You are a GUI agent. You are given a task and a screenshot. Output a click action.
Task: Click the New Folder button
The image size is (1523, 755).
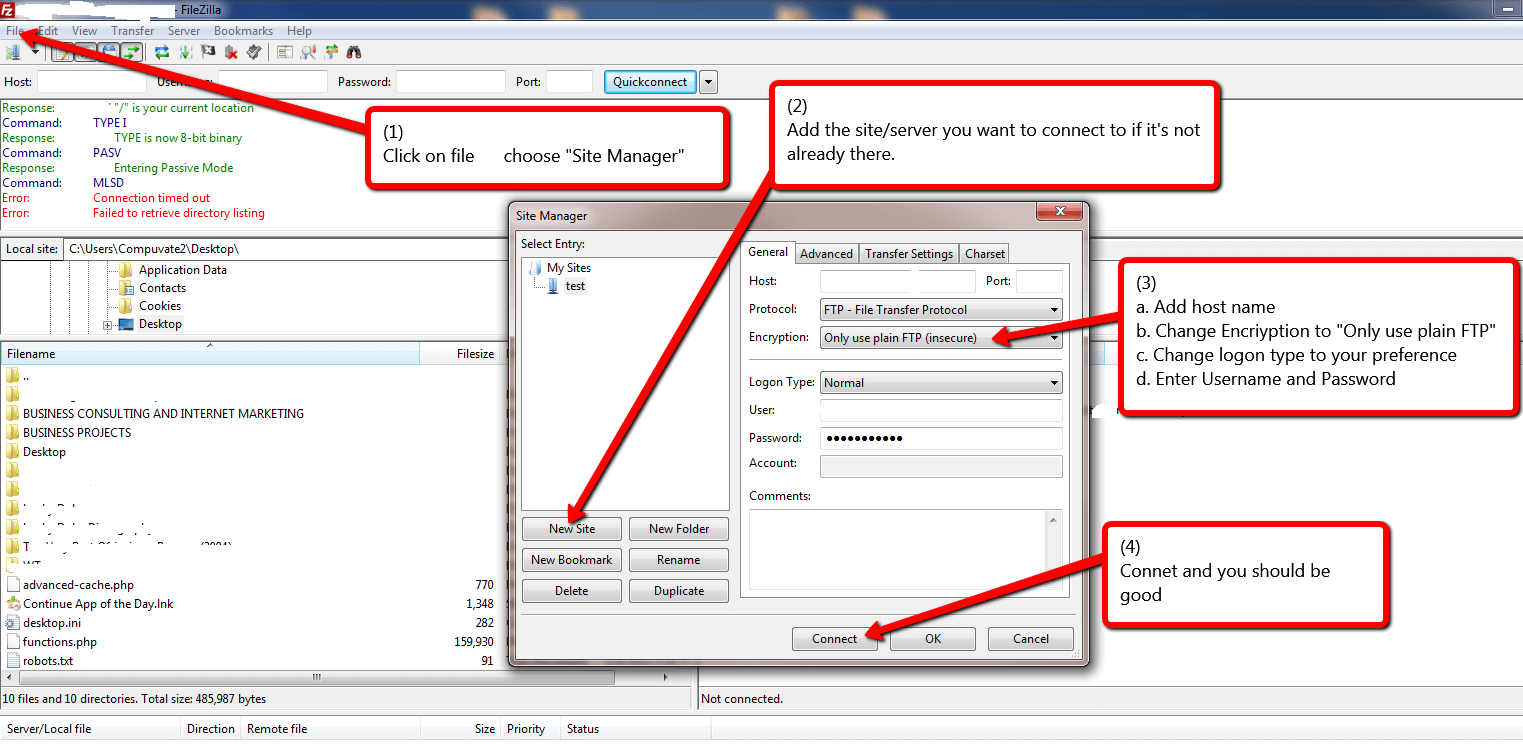(679, 529)
